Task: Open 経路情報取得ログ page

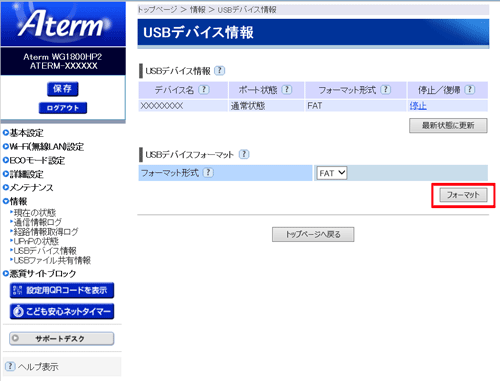Action: (x=46, y=232)
